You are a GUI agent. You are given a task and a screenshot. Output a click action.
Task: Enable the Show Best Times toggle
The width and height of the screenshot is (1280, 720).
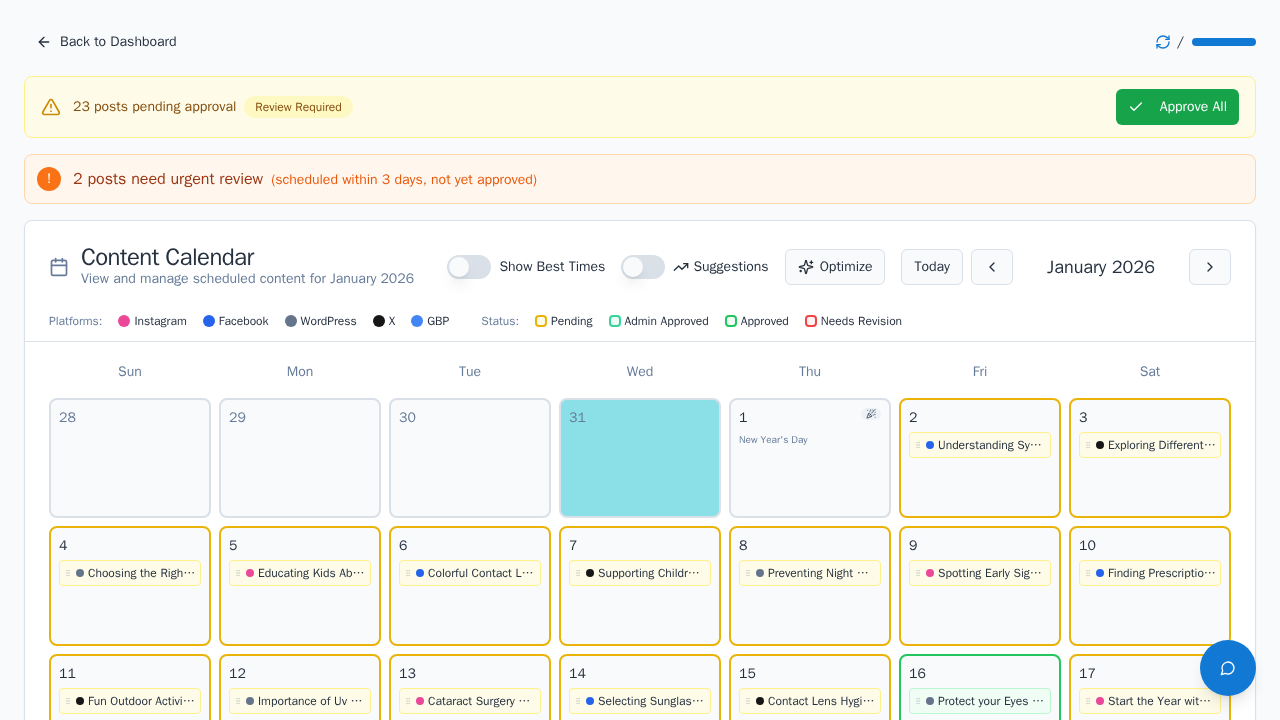(x=469, y=267)
